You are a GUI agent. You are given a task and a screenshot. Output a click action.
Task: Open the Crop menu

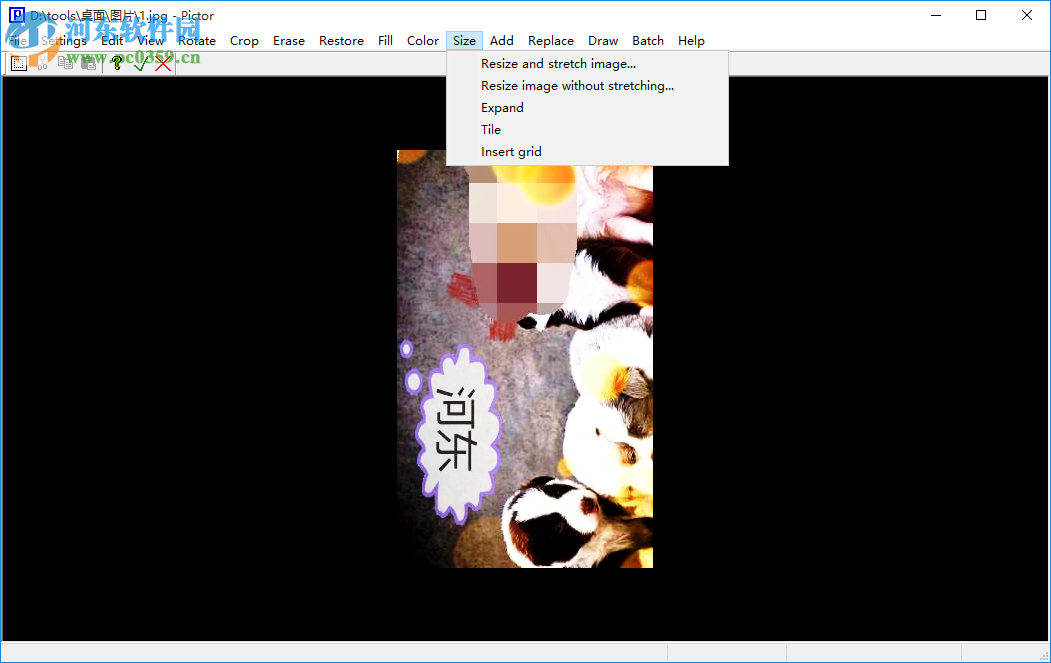(x=244, y=40)
